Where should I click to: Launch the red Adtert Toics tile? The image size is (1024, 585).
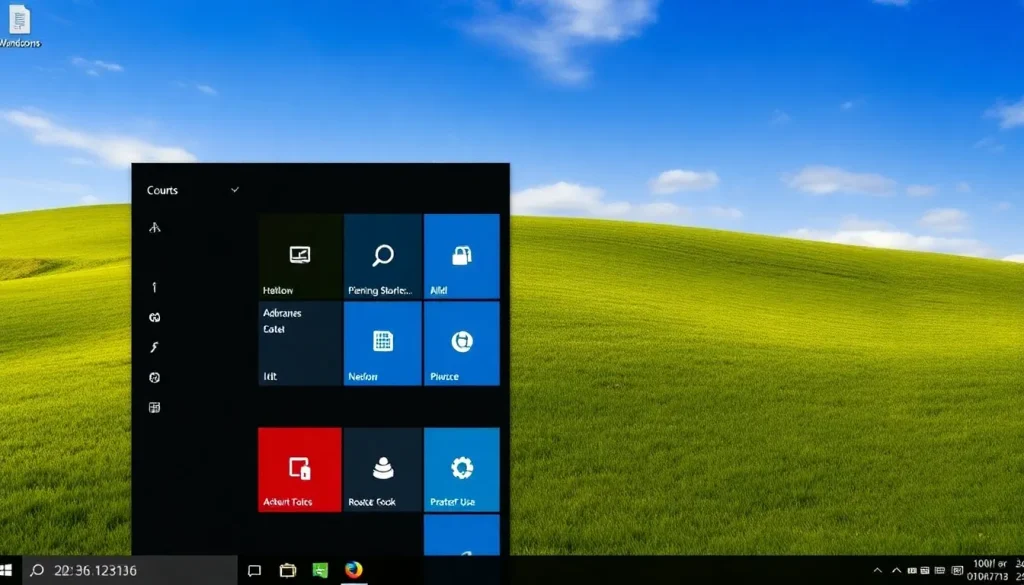(x=300, y=469)
